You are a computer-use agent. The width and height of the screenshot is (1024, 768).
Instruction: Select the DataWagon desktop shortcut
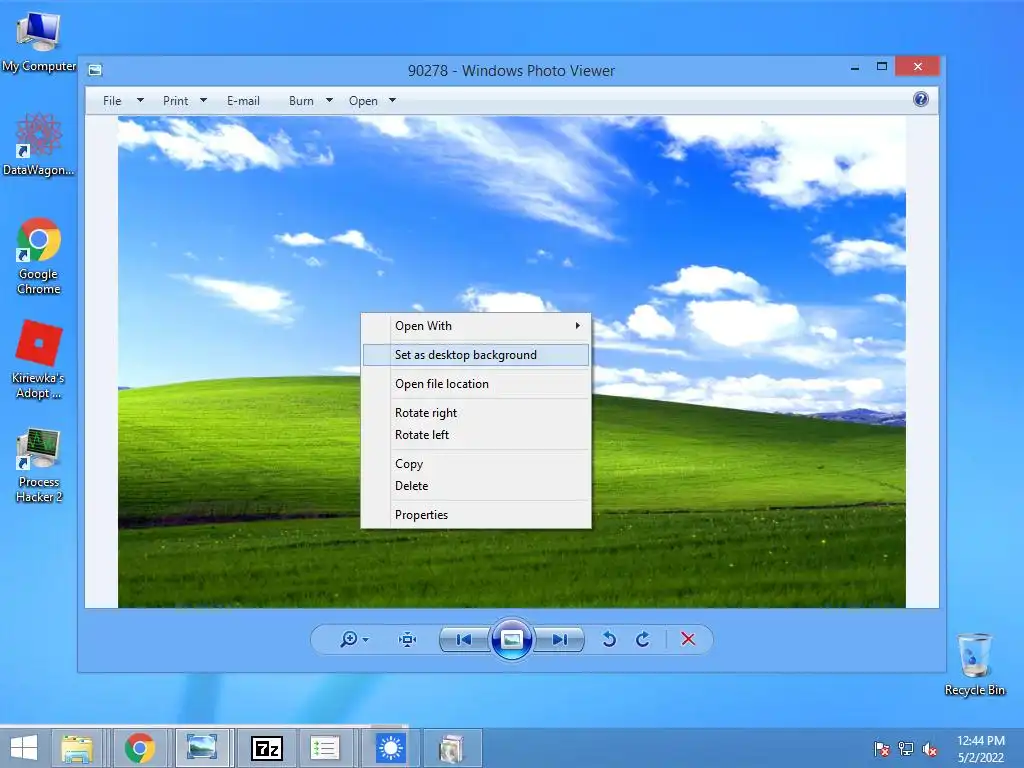39,144
